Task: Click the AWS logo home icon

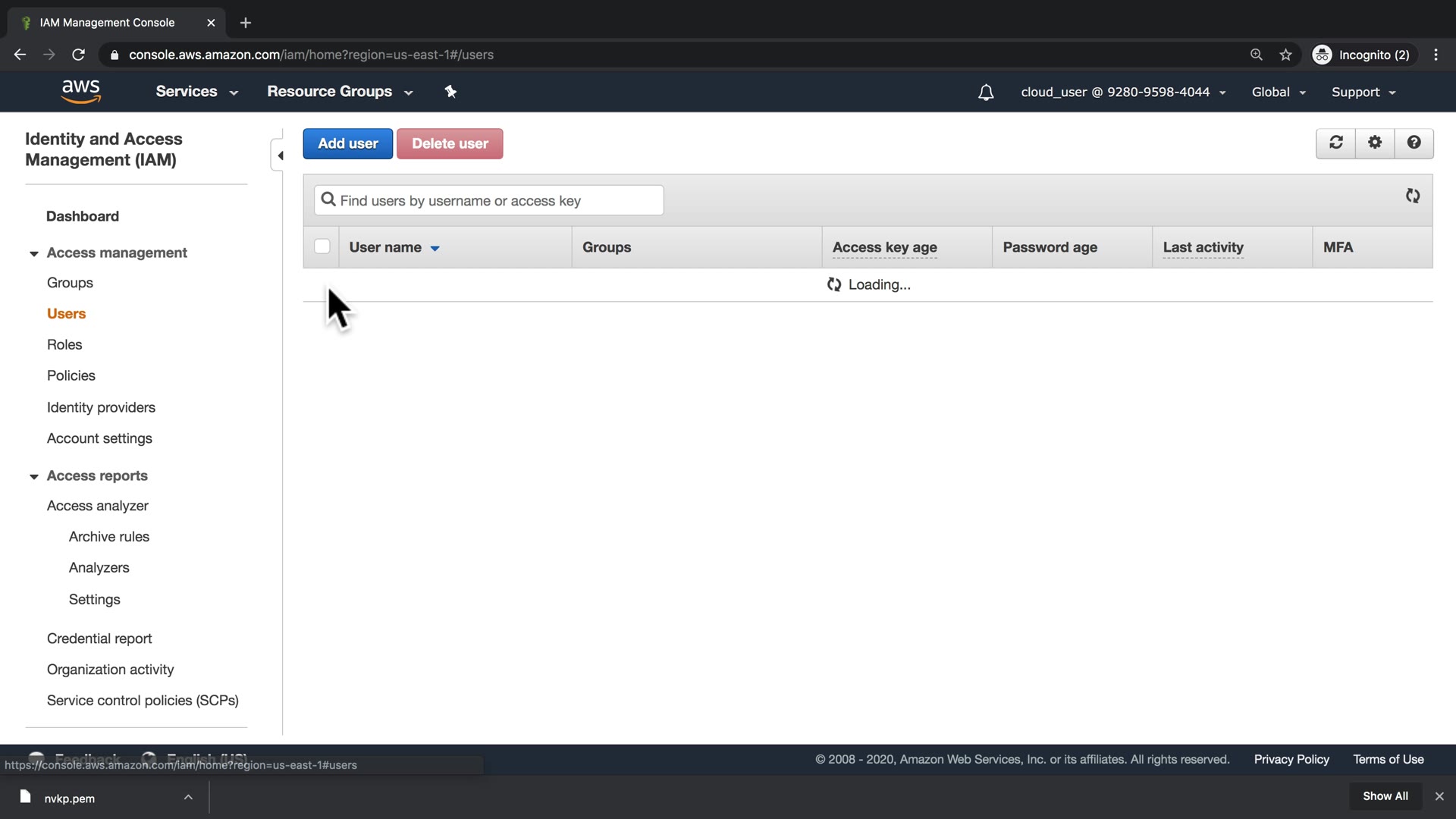Action: (80, 92)
